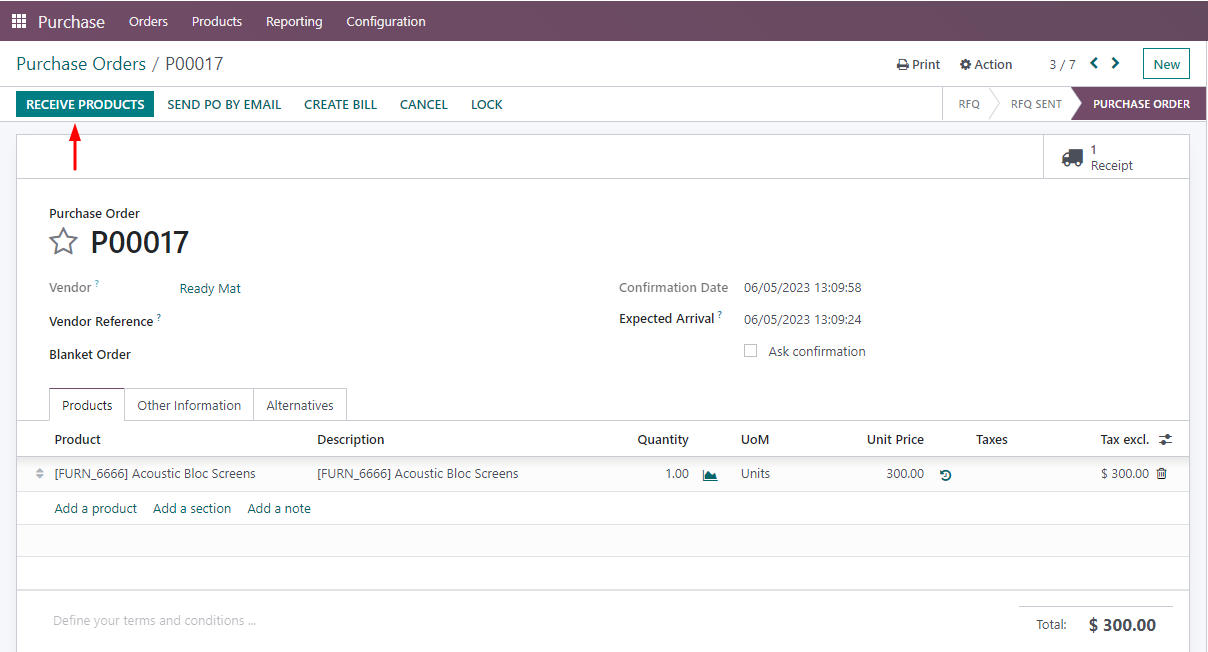1208x652 pixels.
Task: Open forecast chart icon beside quantity
Action: coord(710,475)
